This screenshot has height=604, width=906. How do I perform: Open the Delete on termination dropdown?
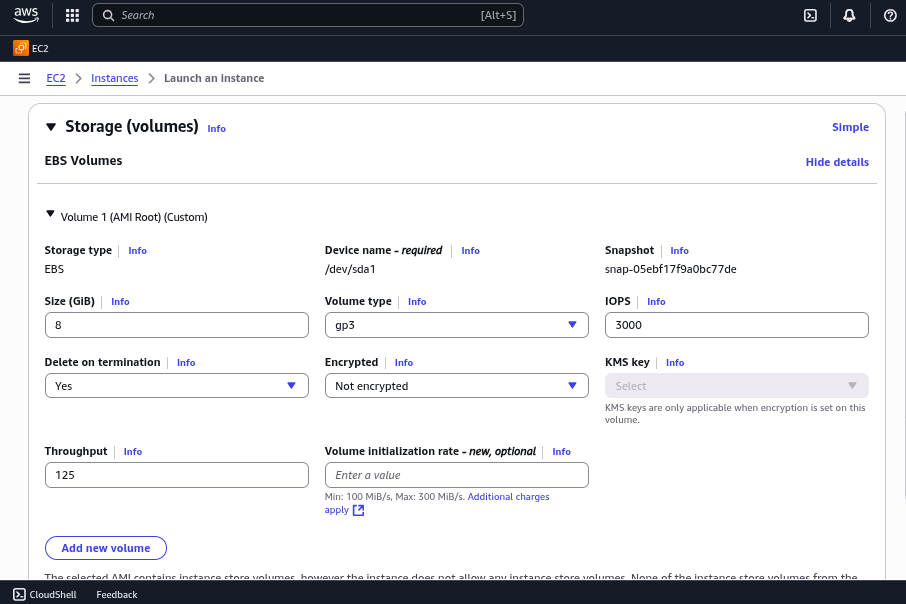point(177,386)
